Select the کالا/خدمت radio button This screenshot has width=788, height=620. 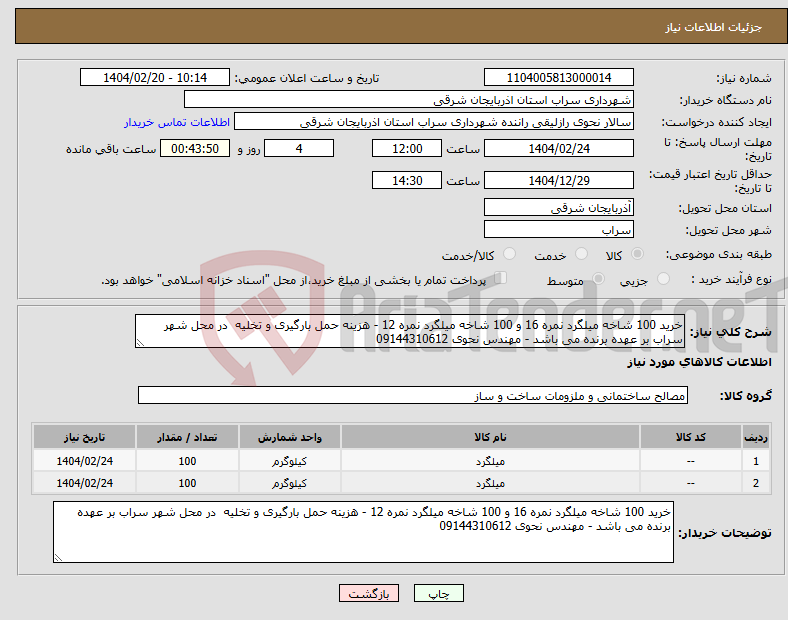(509, 254)
